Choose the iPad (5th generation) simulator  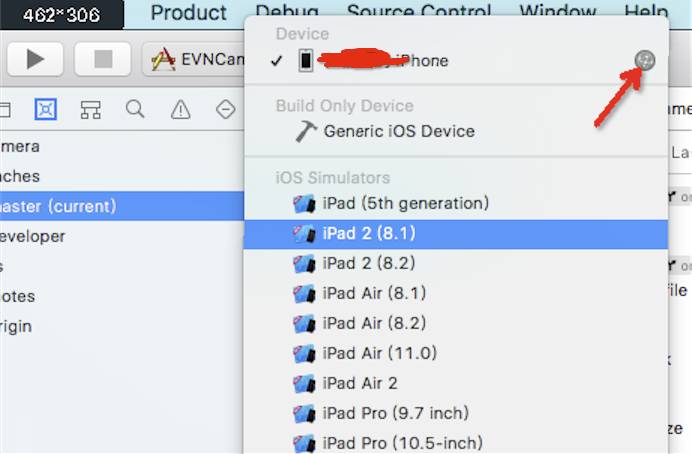[456, 203]
